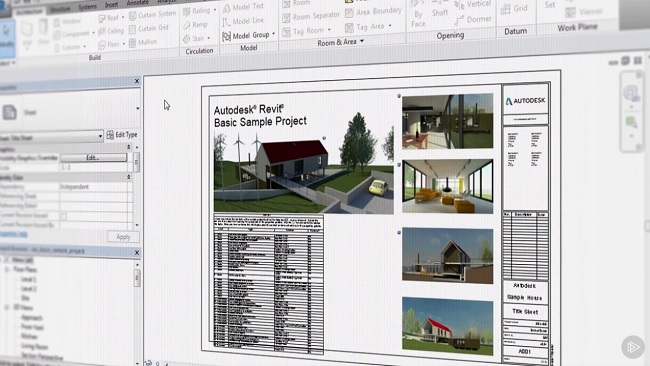Select the Room Separator tool

coord(311,17)
